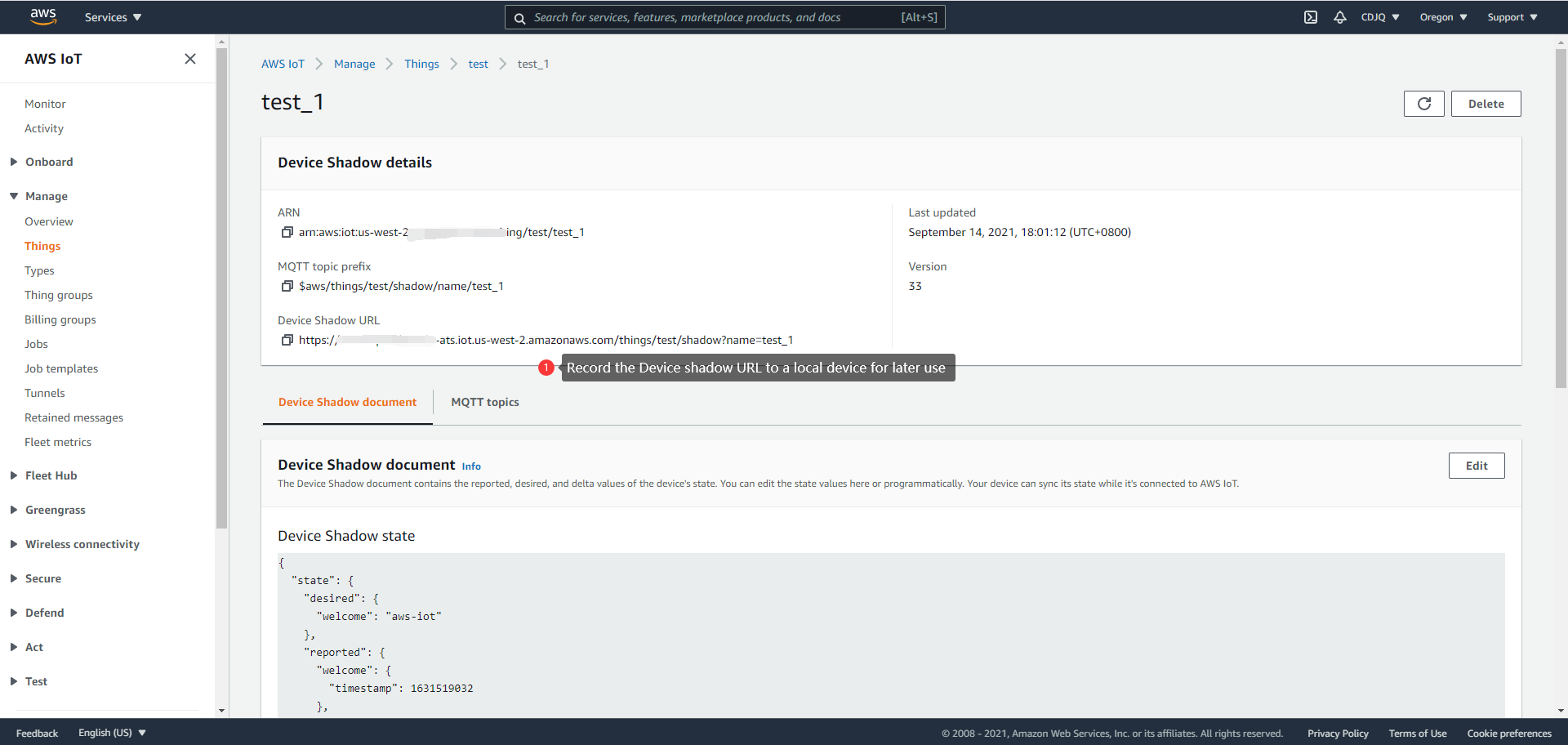This screenshot has width=1568, height=745.
Task: Open the CDJQ account dropdown
Action: tap(1380, 17)
